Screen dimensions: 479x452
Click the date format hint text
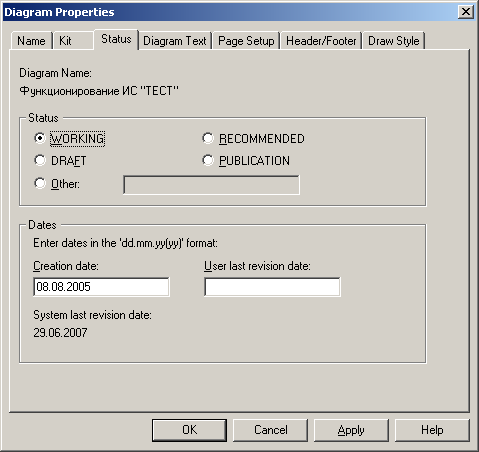pyautogui.click(x=125, y=243)
